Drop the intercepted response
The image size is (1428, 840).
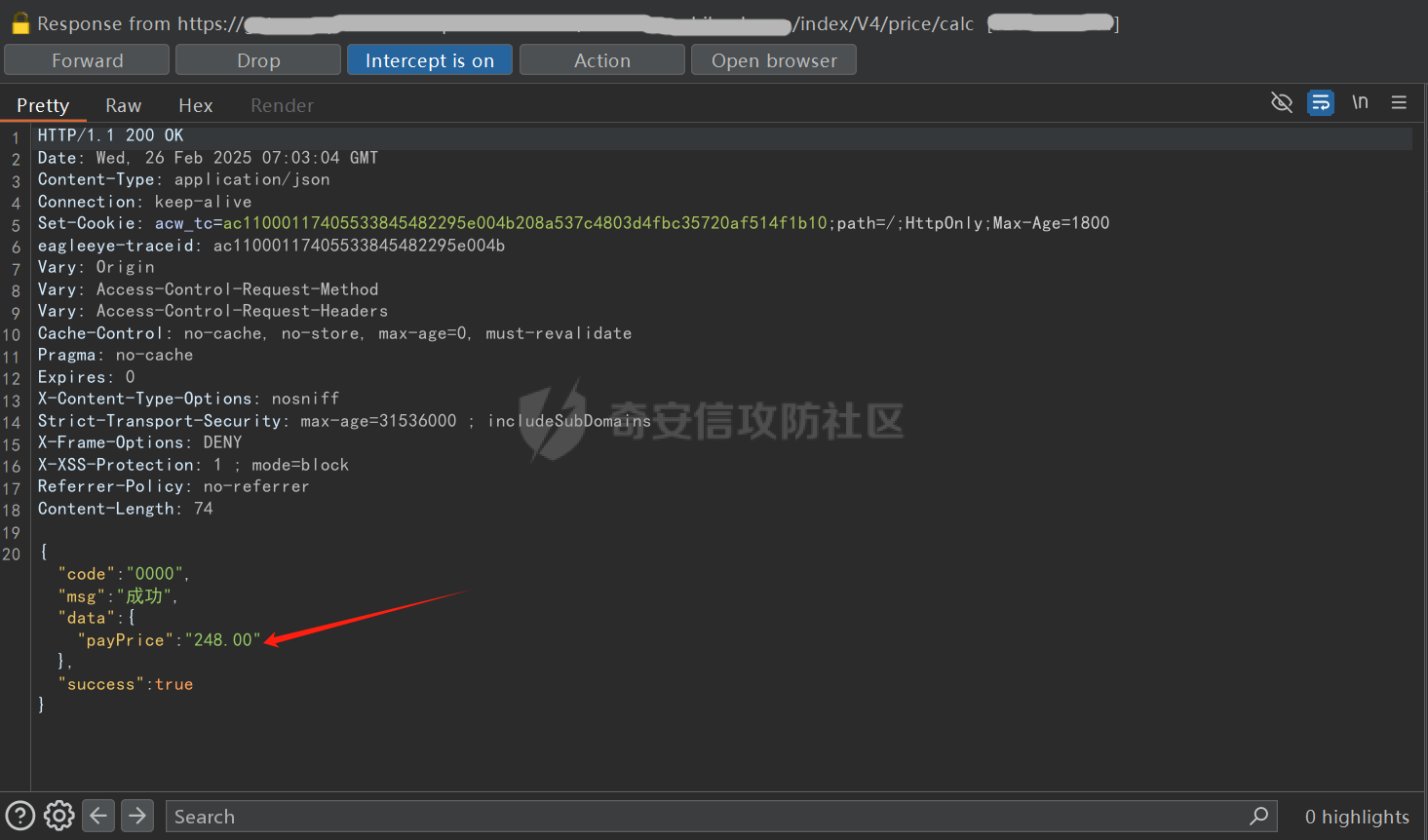pos(258,60)
